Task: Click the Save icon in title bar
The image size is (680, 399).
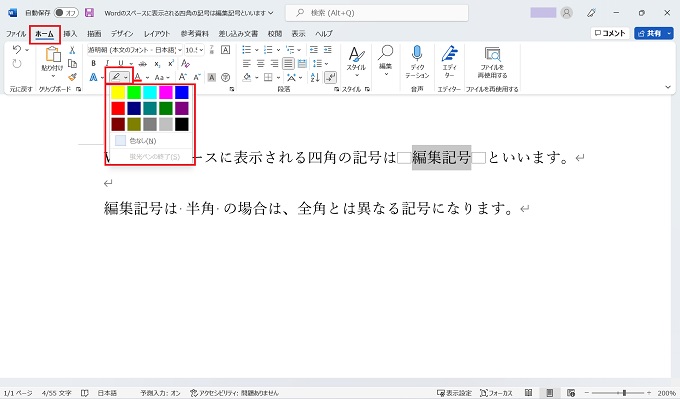Action: [89, 13]
